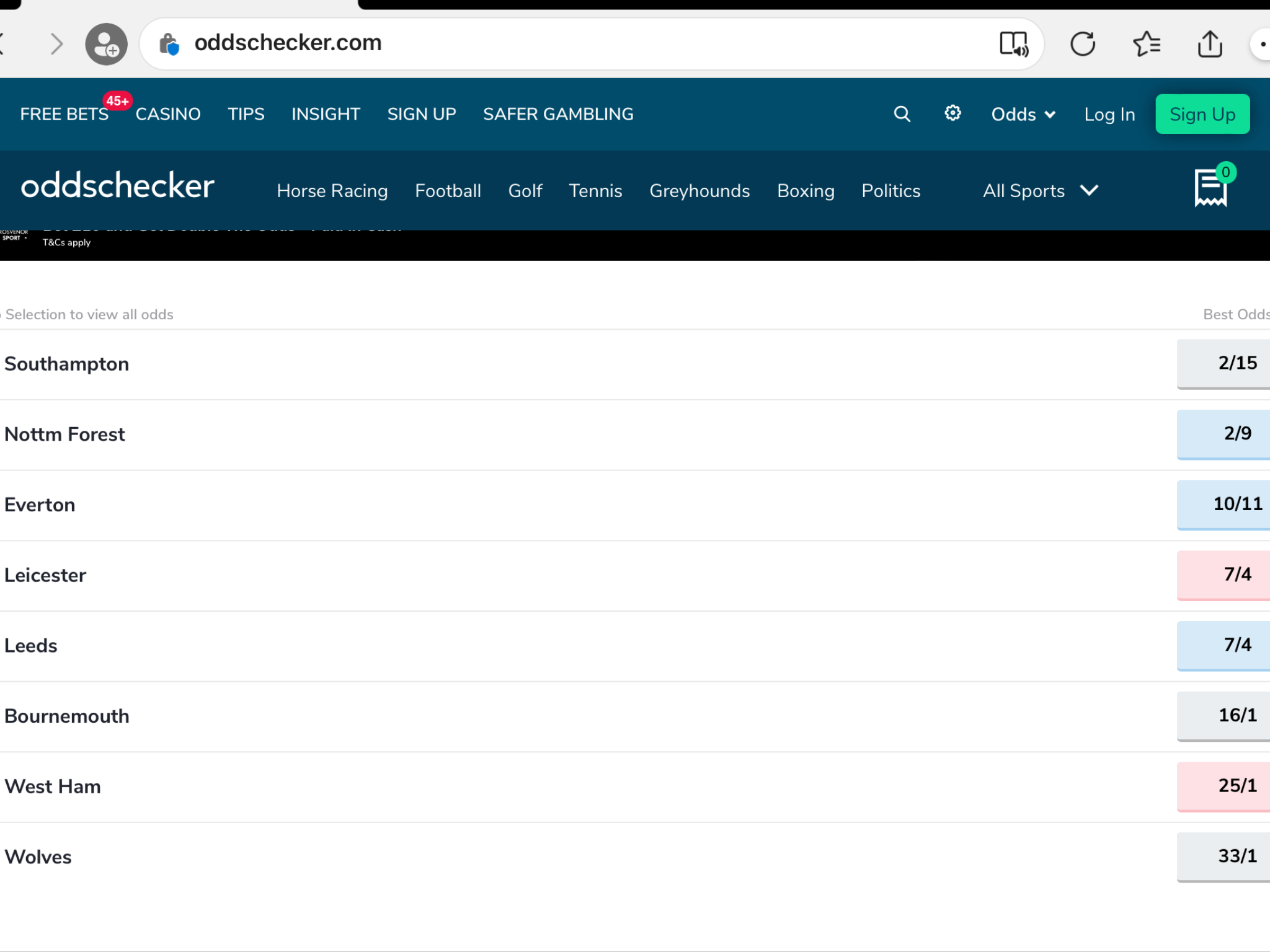Image resolution: width=1270 pixels, height=952 pixels.
Task: Select West Ham best odds 25/1
Action: point(1223,787)
